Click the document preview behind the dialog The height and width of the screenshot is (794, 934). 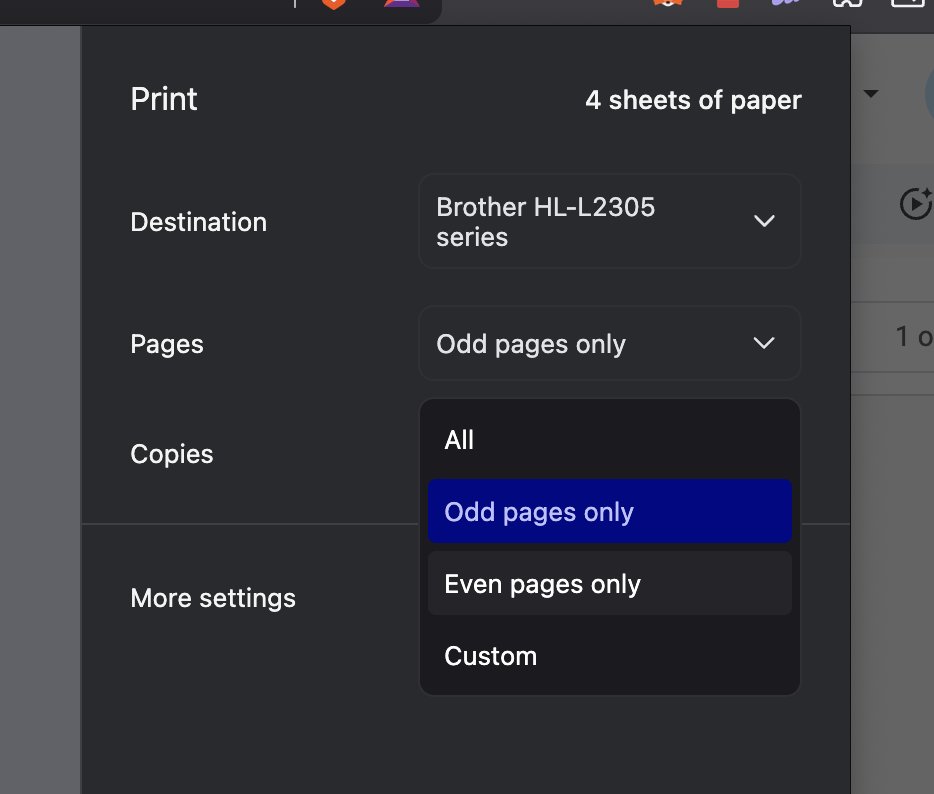40,400
